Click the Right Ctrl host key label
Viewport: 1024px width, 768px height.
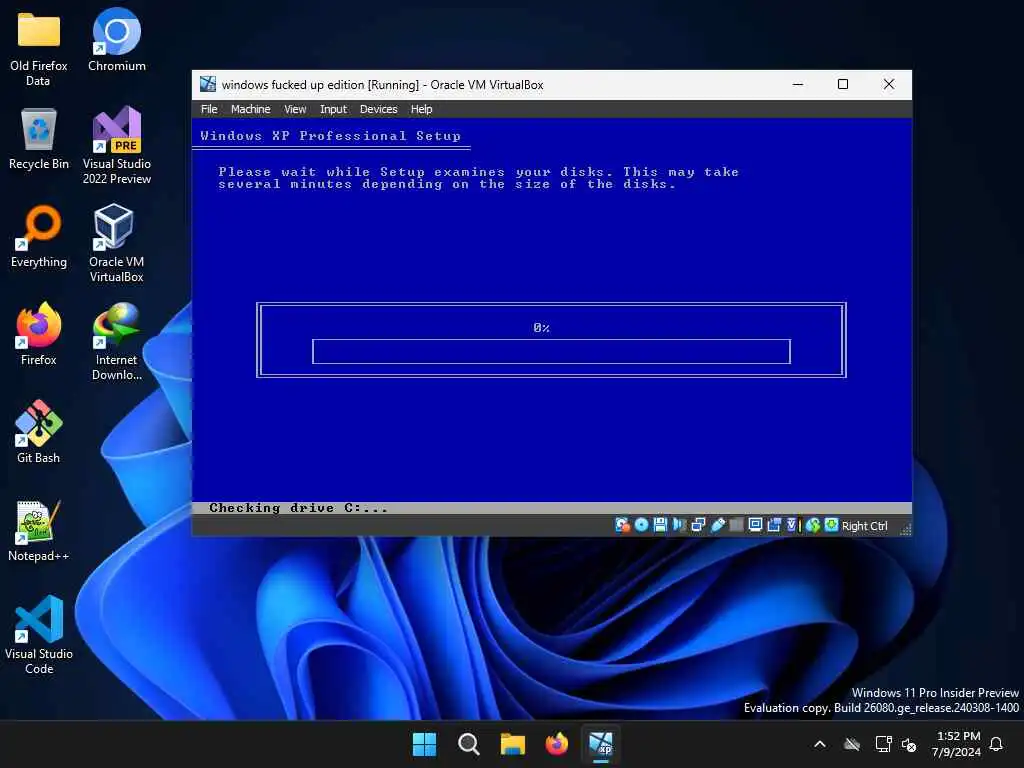coord(864,526)
